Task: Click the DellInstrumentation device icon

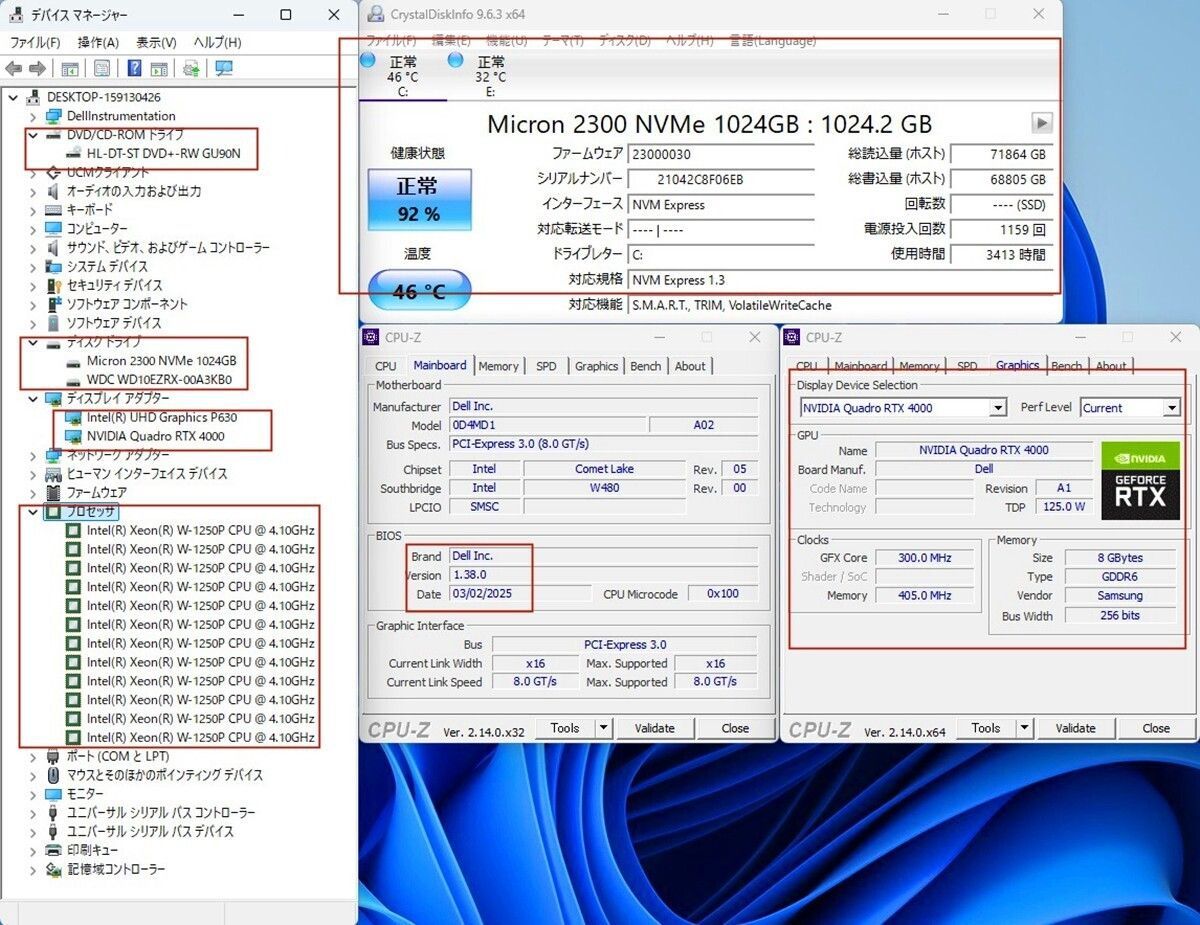Action: click(x=54, y=116)
